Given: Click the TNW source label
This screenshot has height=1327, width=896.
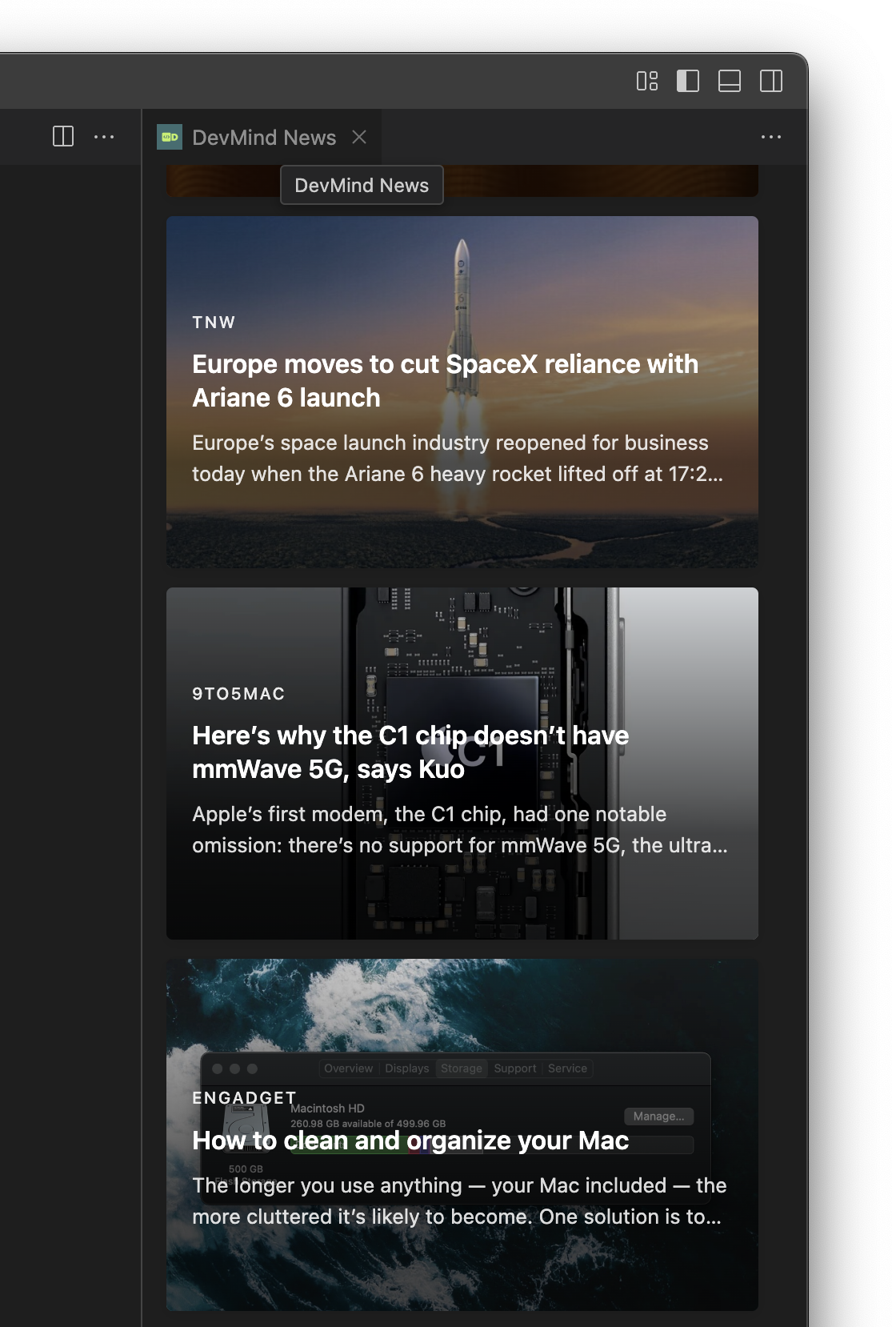Looking at the screenshot, I should click(x=214, y=323).
